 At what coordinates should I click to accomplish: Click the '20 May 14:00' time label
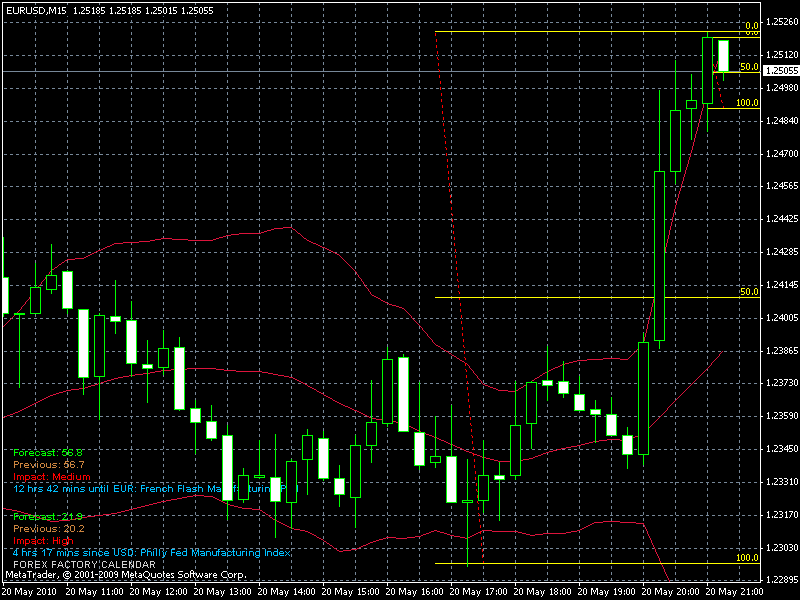286,592
